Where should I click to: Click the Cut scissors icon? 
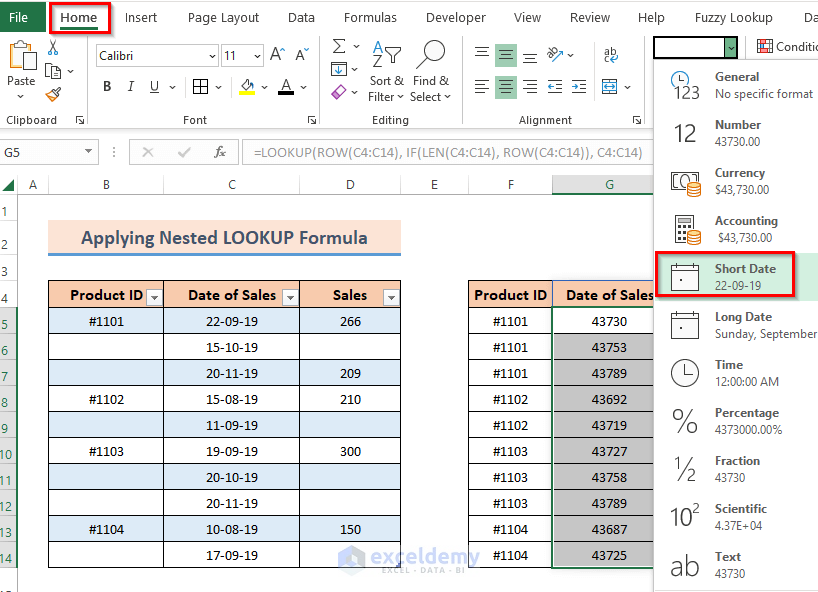tap(53, 48)
